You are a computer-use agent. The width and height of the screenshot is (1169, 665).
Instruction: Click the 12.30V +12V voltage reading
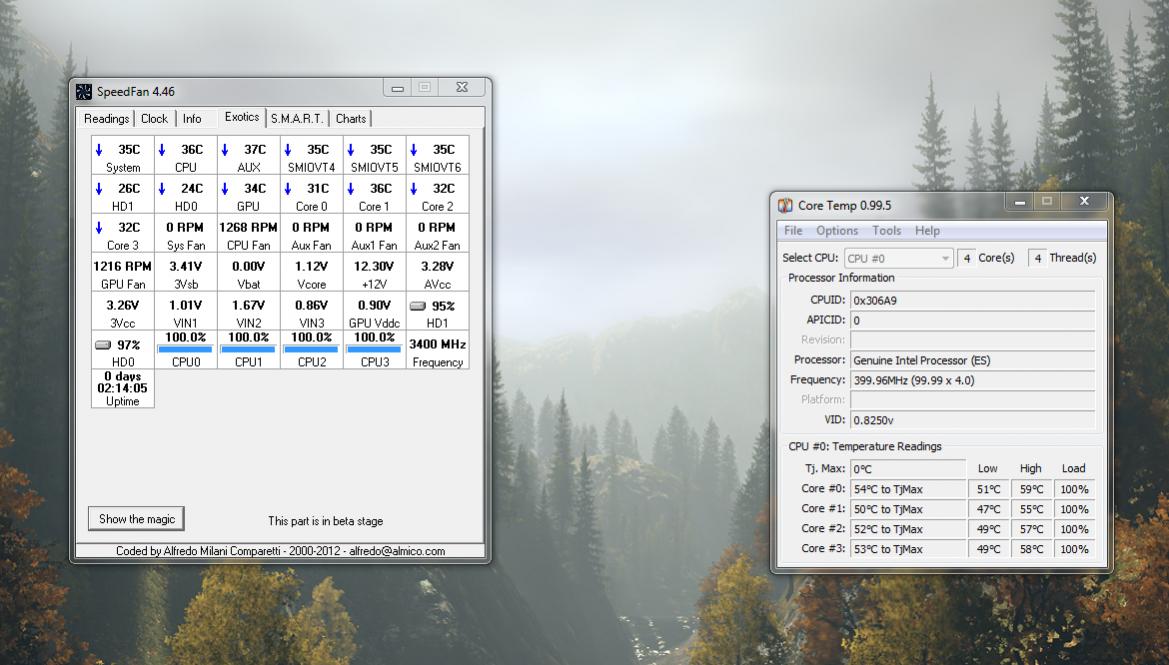click(x=374, y=274)
